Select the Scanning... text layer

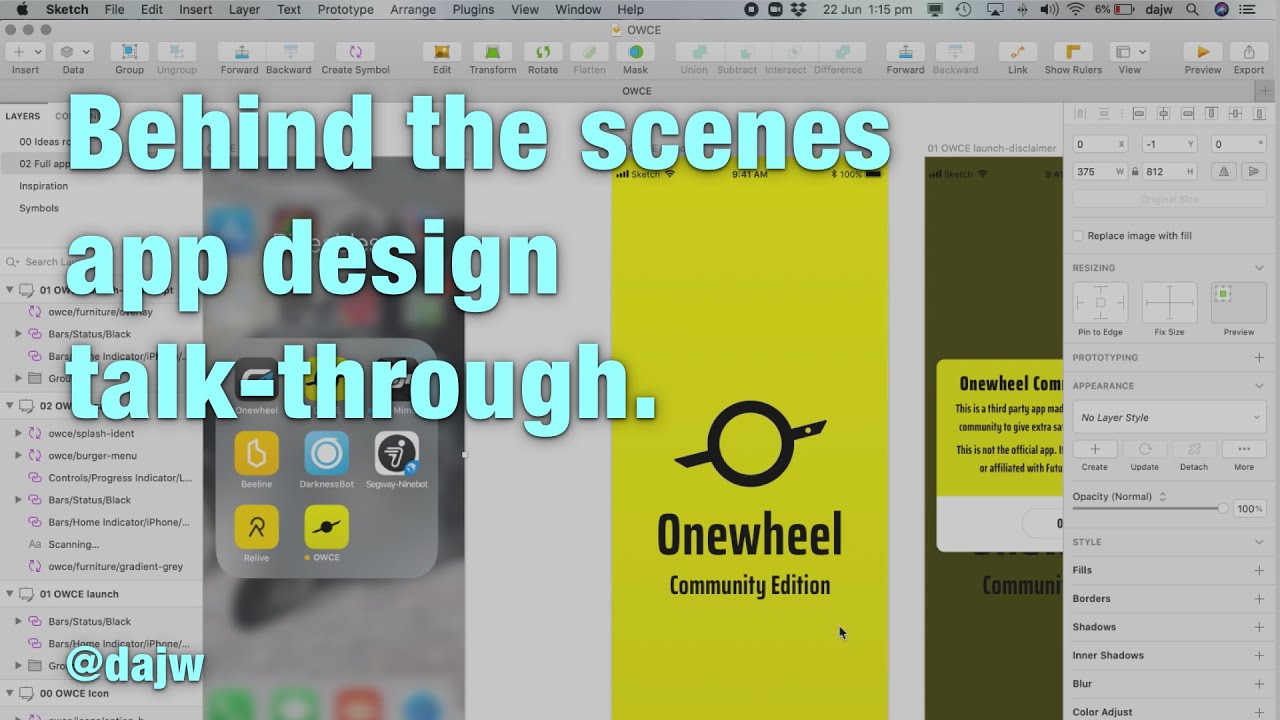coord(74,544)
